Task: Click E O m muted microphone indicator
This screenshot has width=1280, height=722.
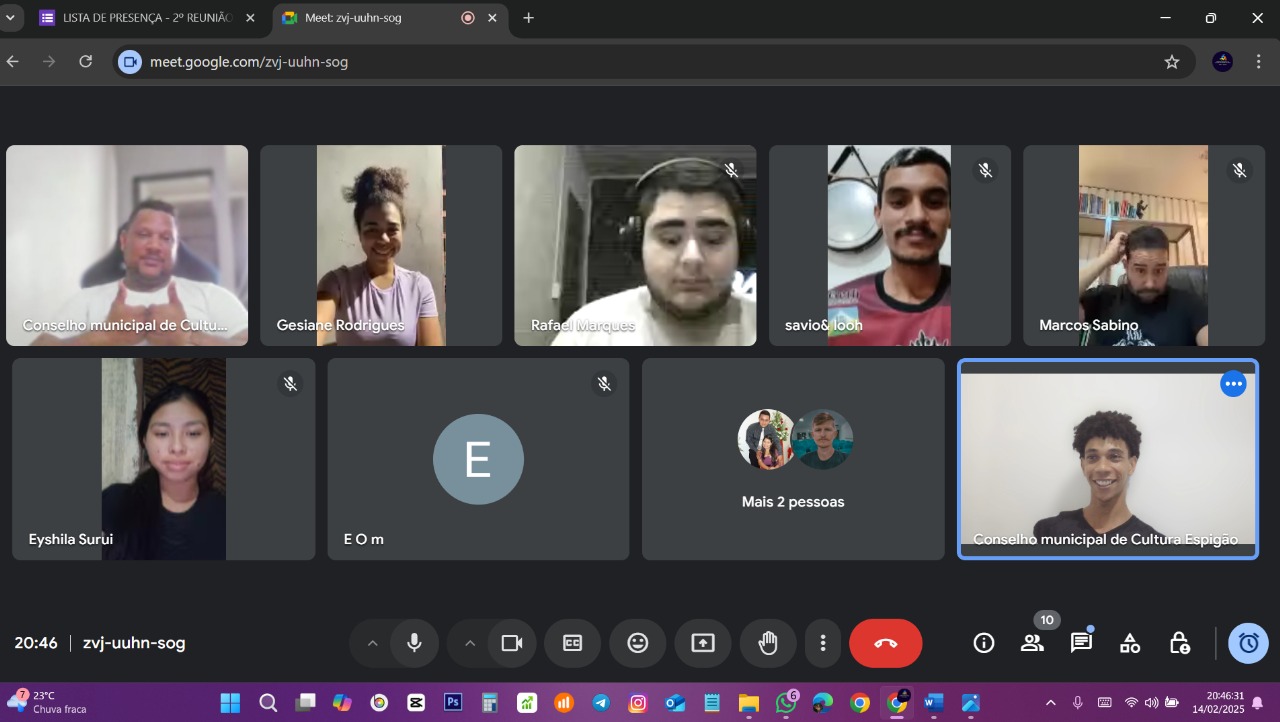Action: 605,384
